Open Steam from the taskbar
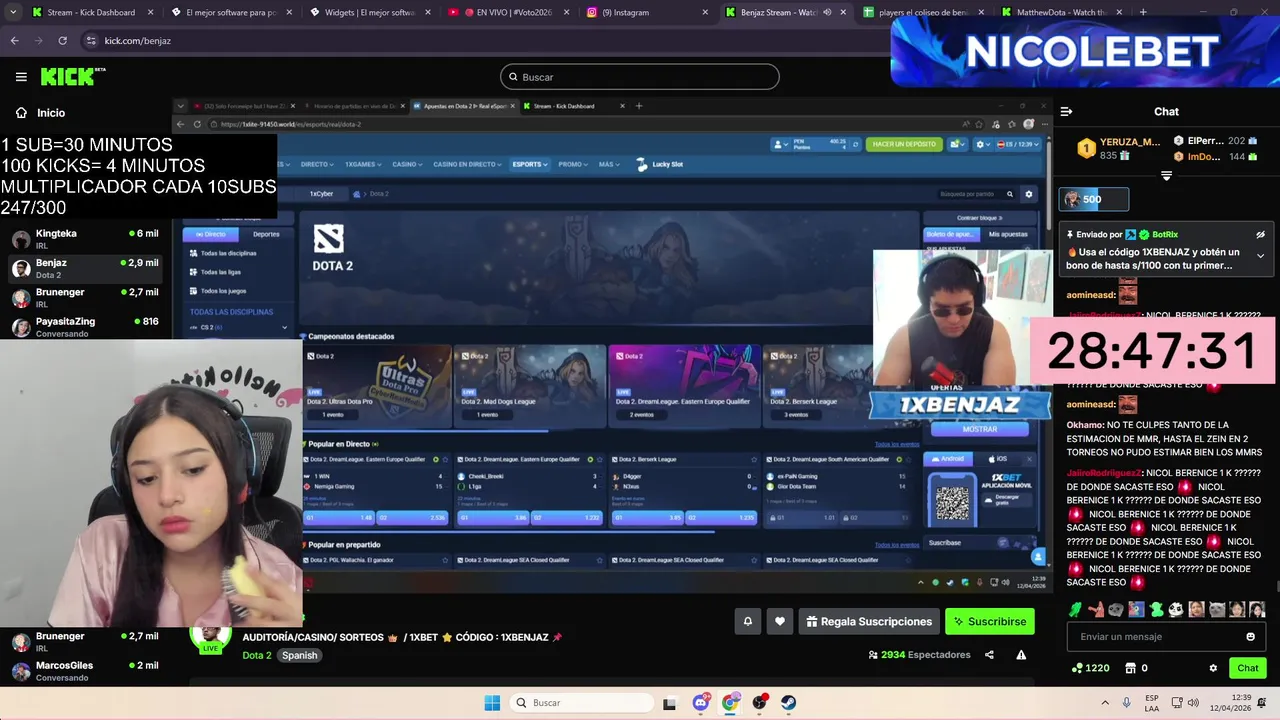 tap(789, 703)
